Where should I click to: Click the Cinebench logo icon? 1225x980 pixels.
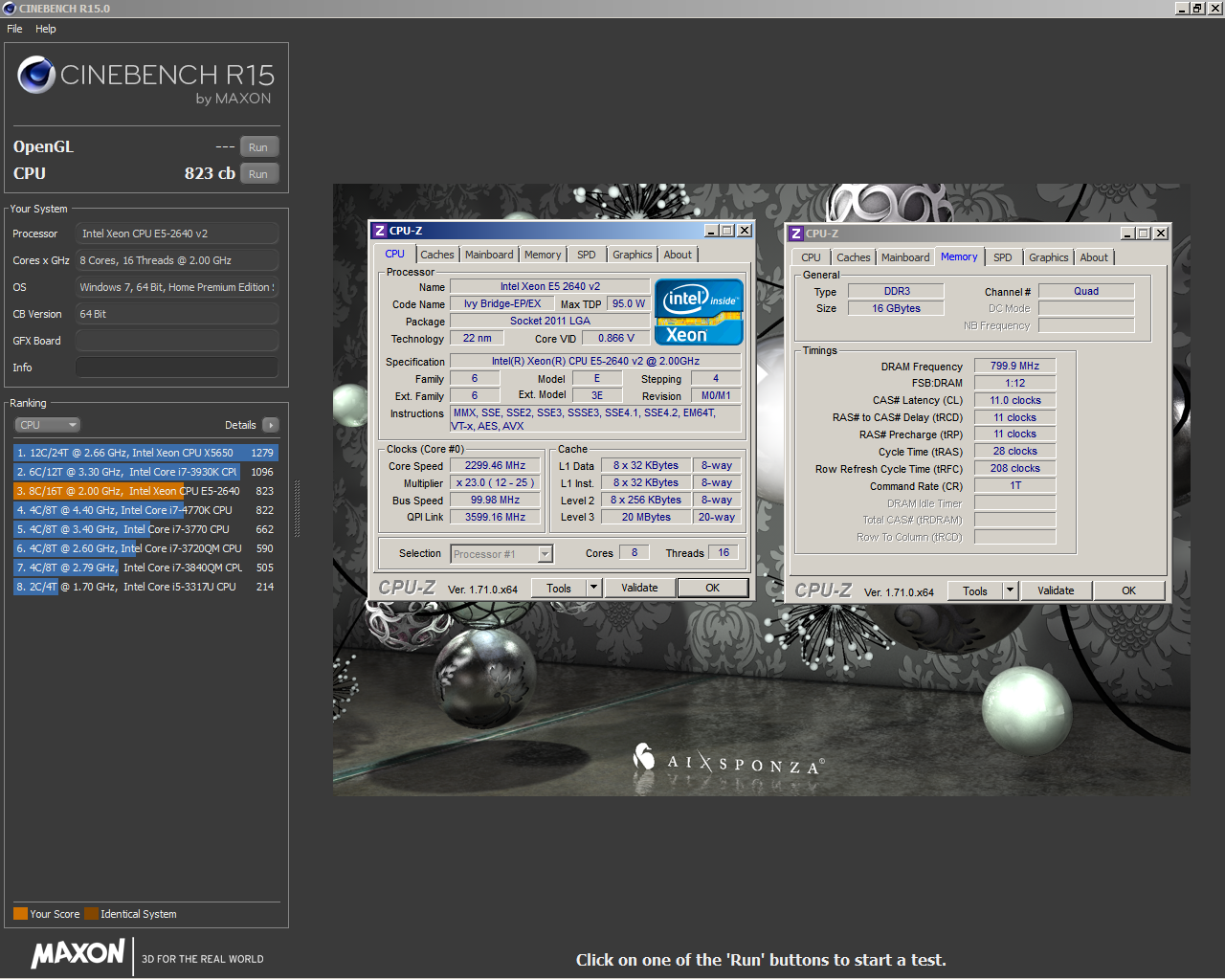click(x=36, y=75)
